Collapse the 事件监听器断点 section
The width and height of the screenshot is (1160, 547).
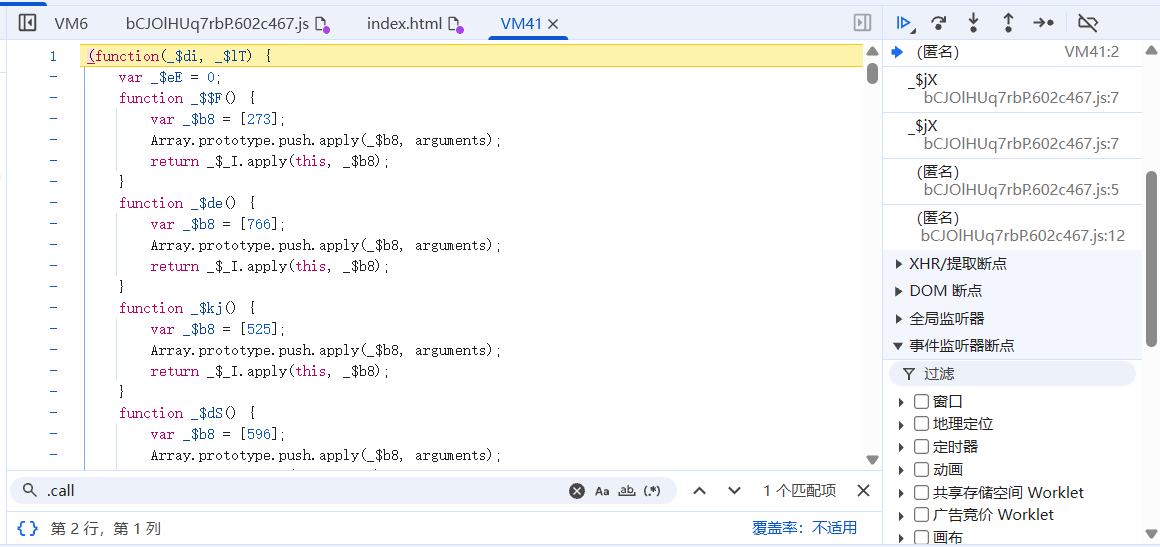[x=960, y=346]
